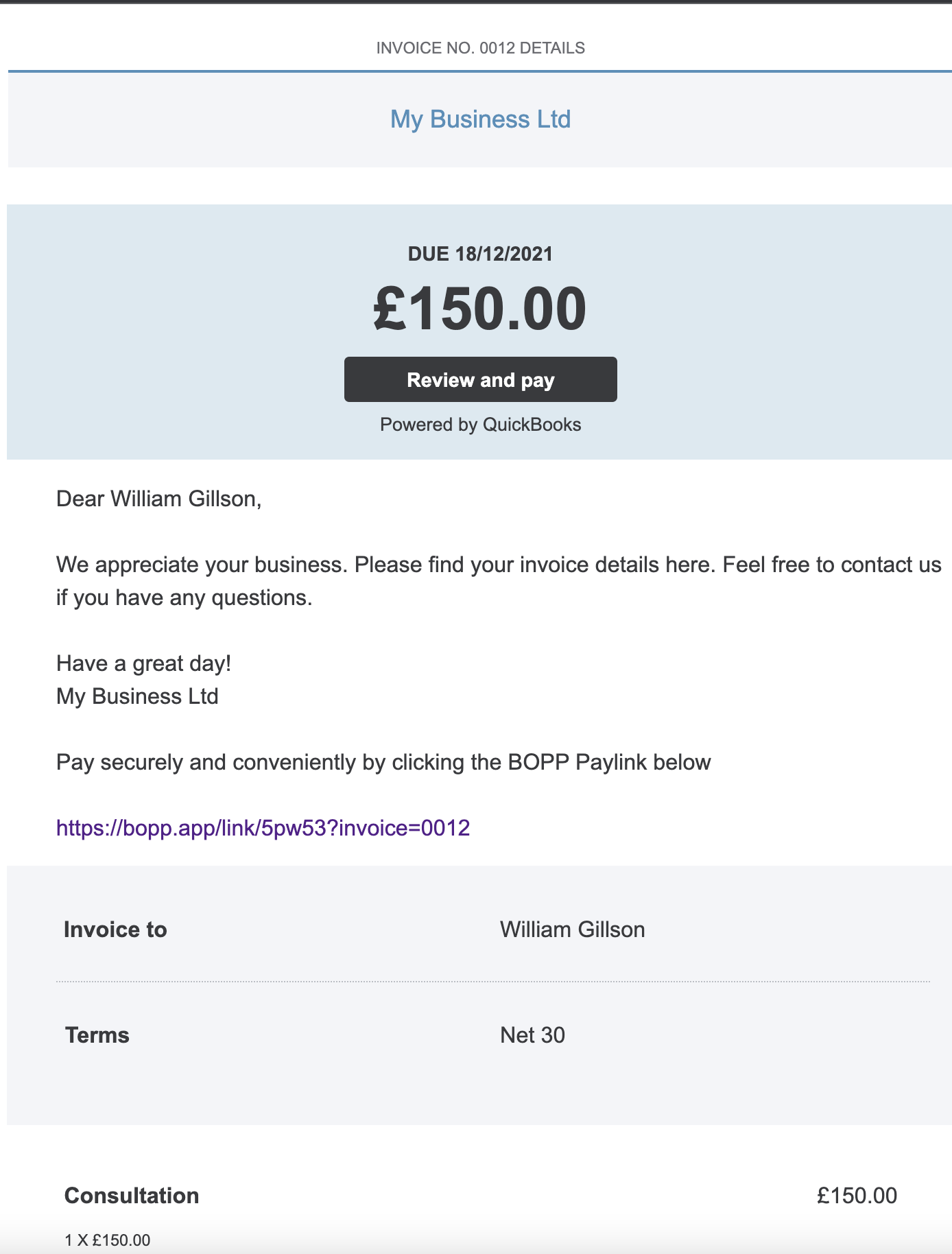Click the William Gillson invoice recipient value
The height and width of the screenshot is (1254, 952).
tap(573, 930)
